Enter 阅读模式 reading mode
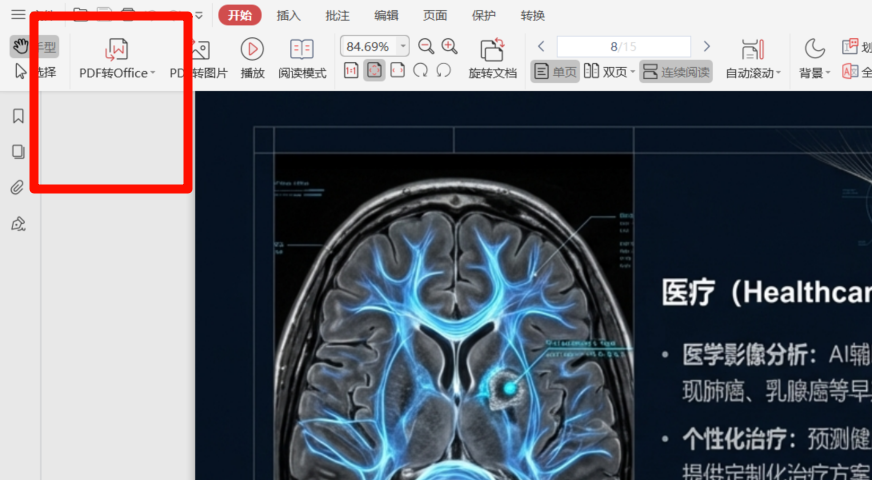Viewport: 872px width, 480px height. click(x=302, y=60)
